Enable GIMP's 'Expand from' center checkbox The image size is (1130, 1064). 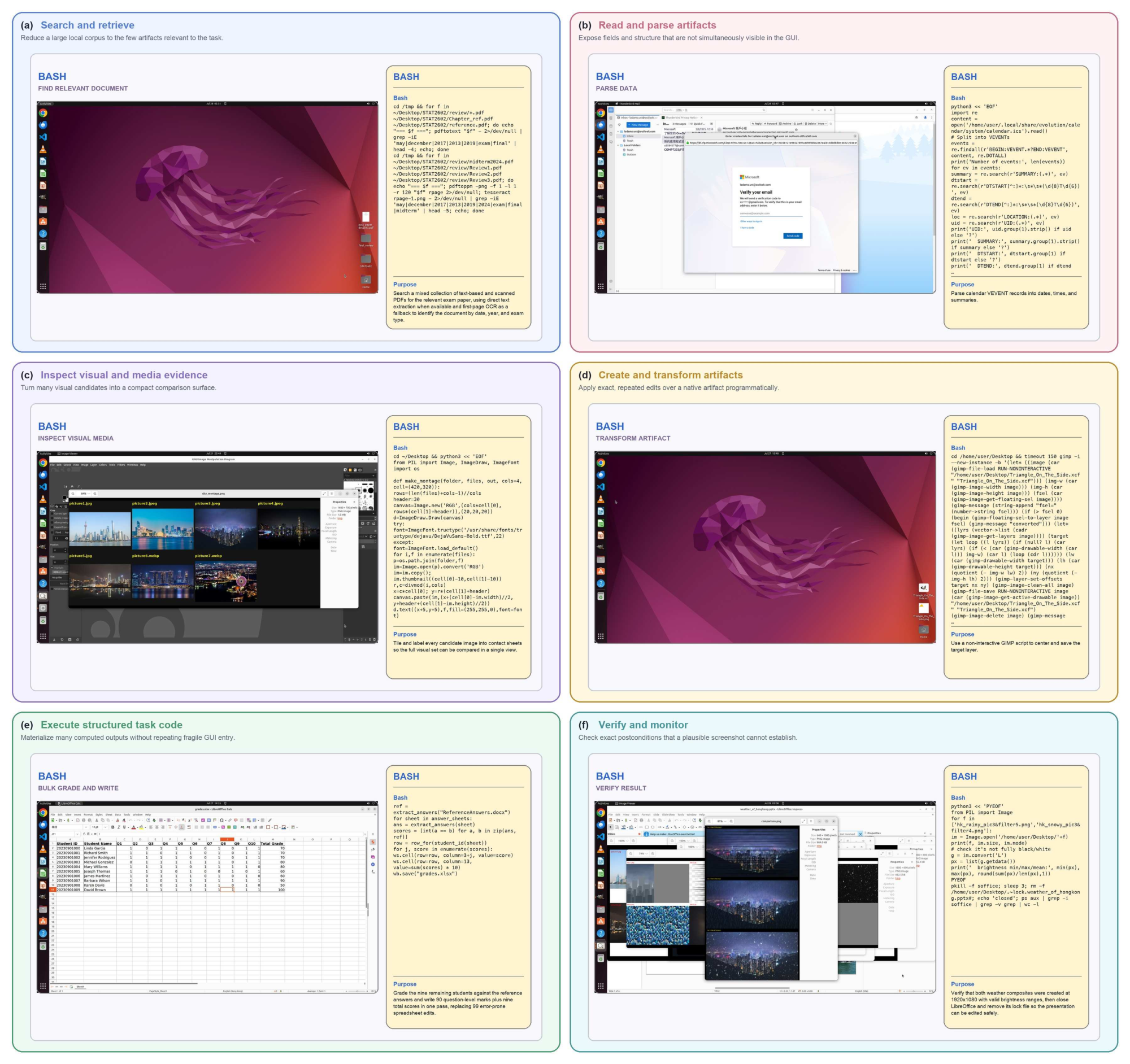tap(53, 527)
